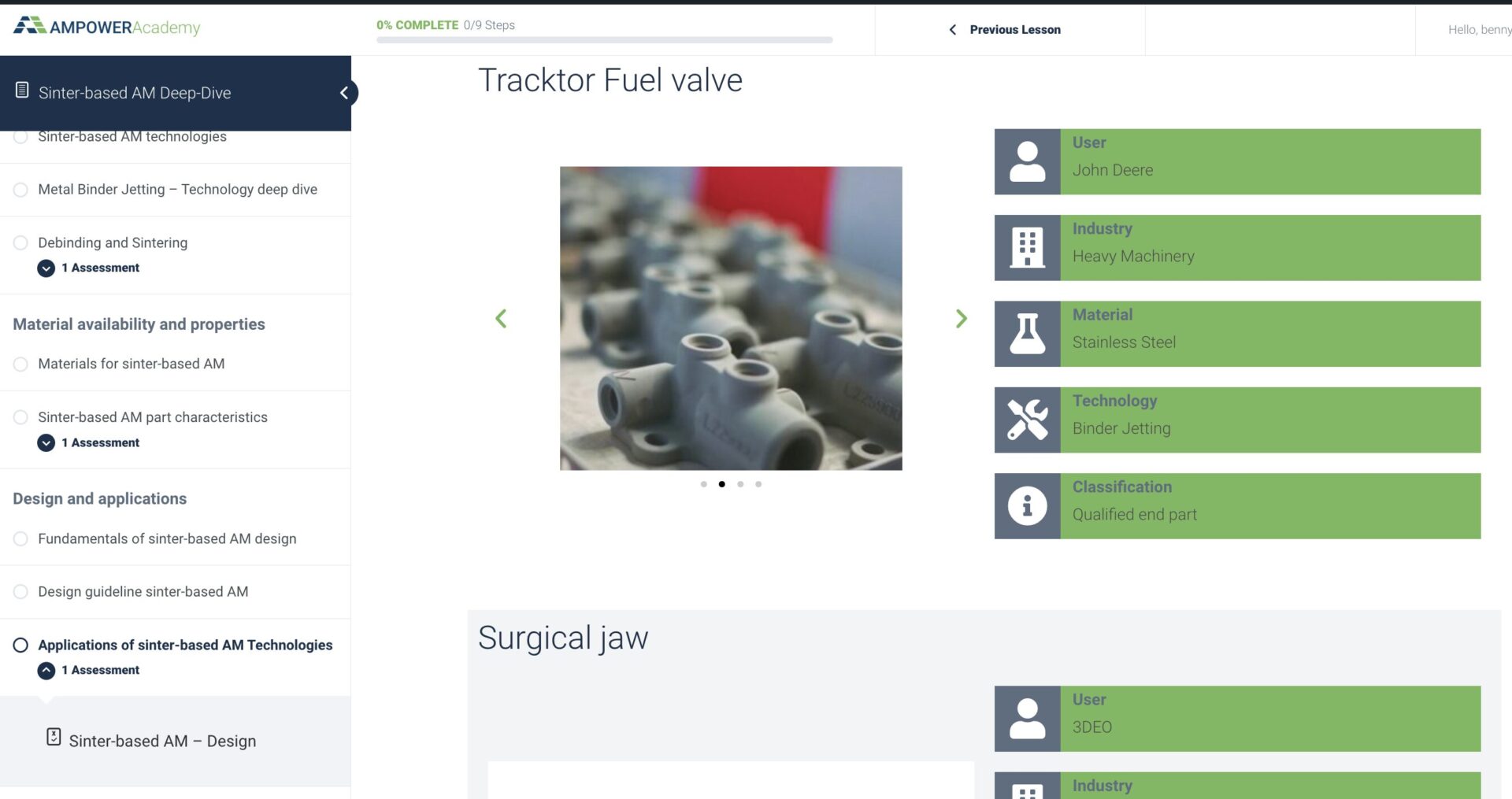Open Fundamentals of sinter-based AM design lesson
The image size is (1512, 799).
(x=167, y=538)
